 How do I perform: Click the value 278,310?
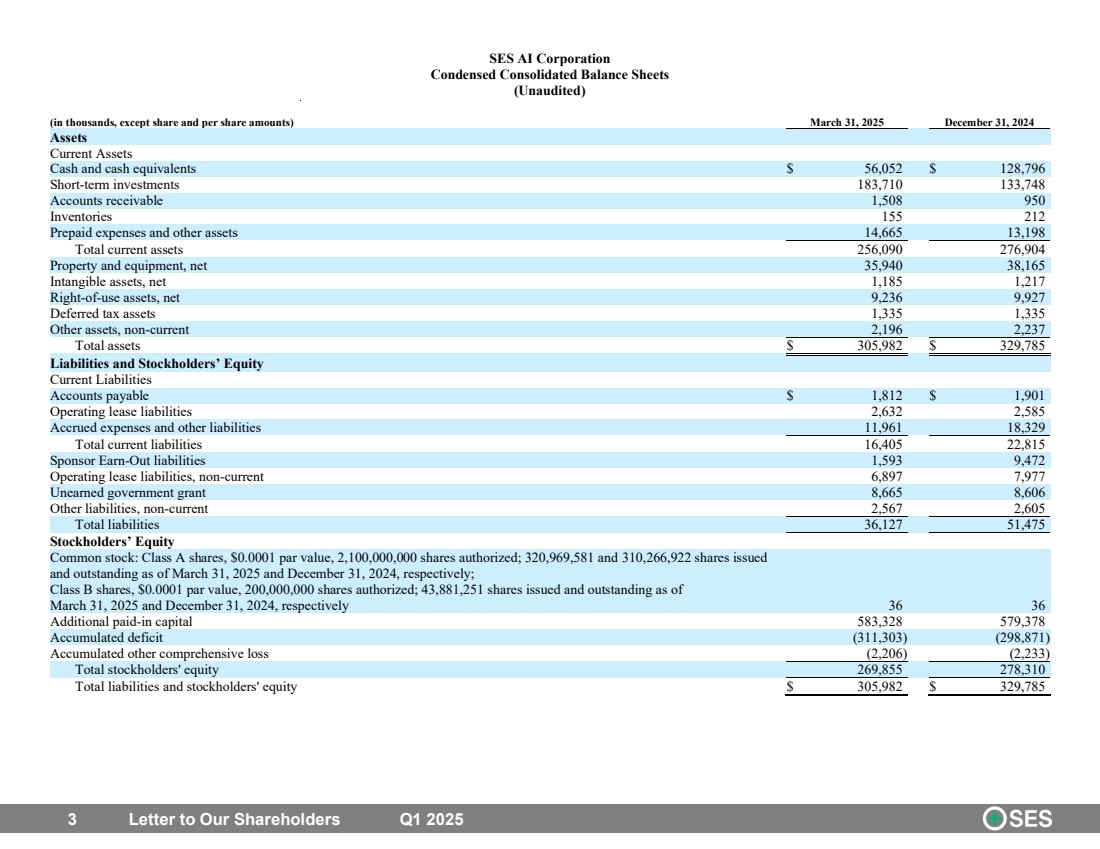[x=1022, y=669]
